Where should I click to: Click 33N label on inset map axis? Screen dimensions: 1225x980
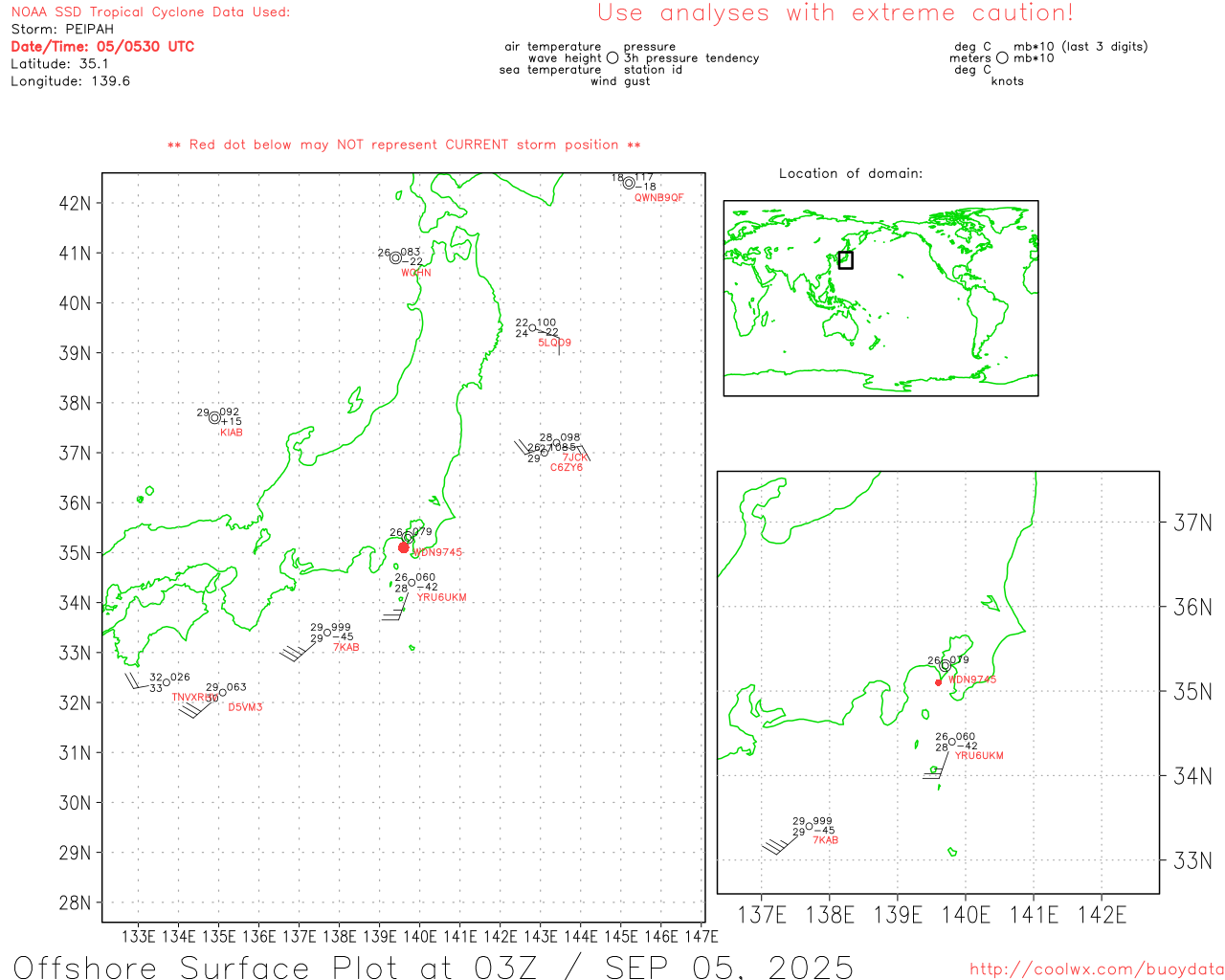click(1193, 860)
